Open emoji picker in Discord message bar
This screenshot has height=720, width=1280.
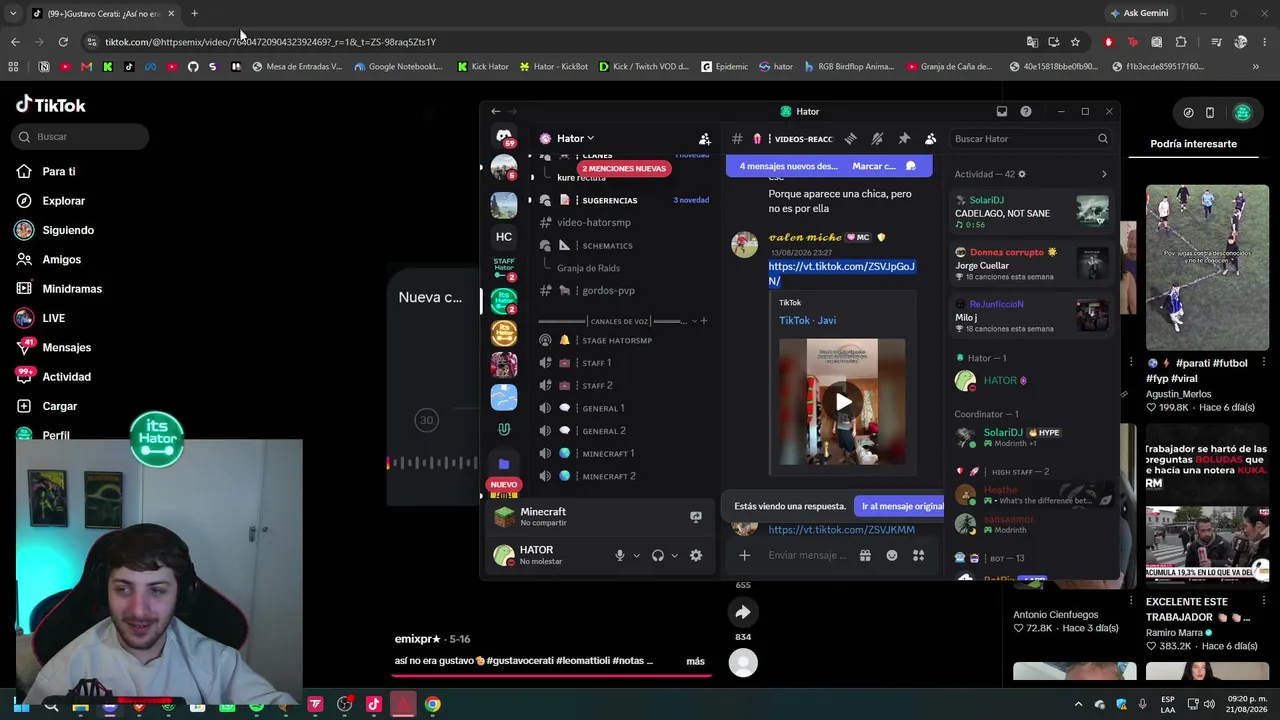(x=892, y=556)
